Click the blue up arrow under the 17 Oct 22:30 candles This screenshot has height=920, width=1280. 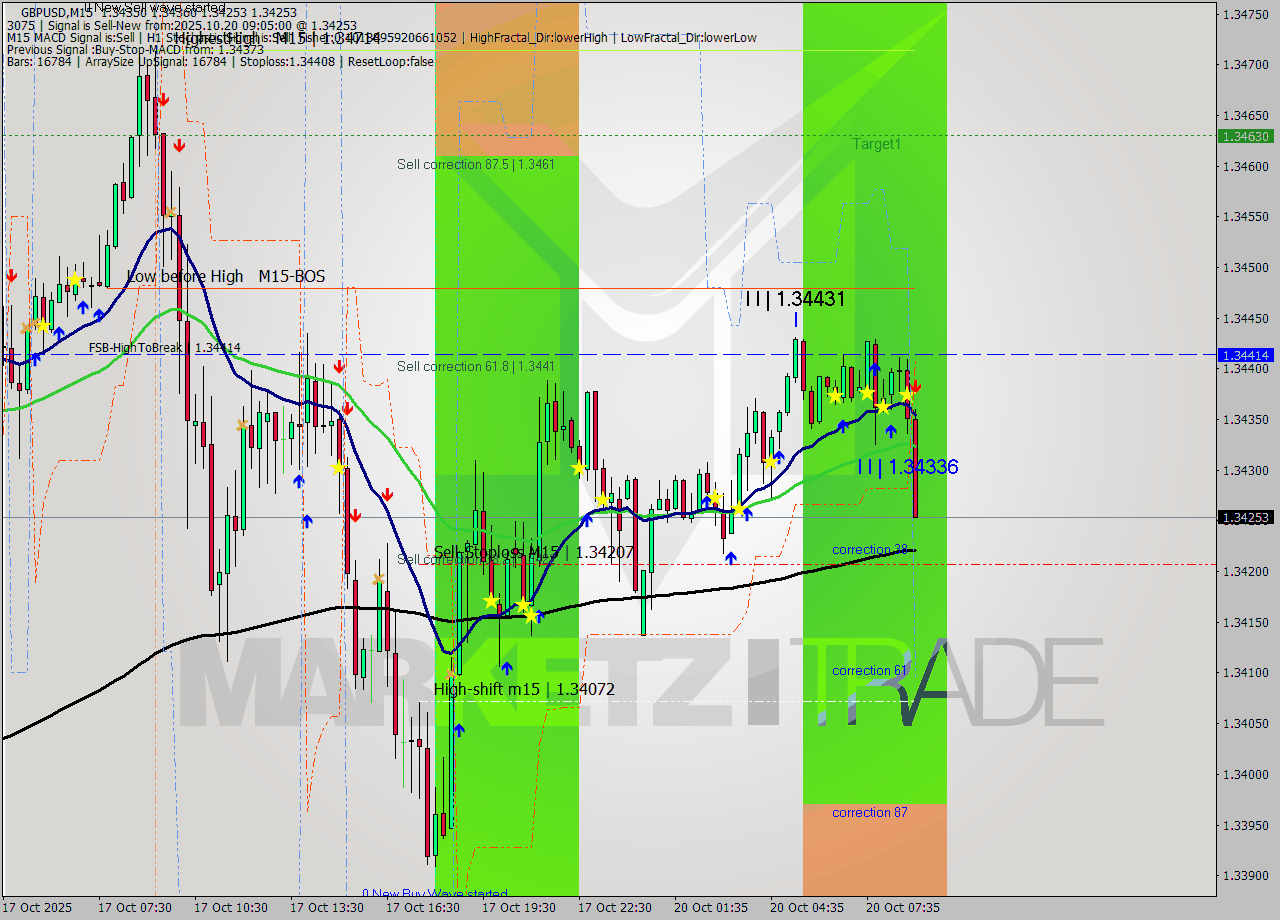click(x=587, y=520)
